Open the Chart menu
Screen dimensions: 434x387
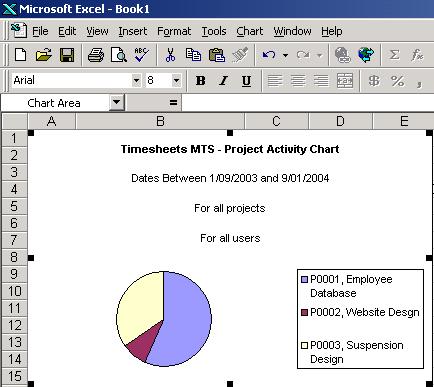click(250, 31)
